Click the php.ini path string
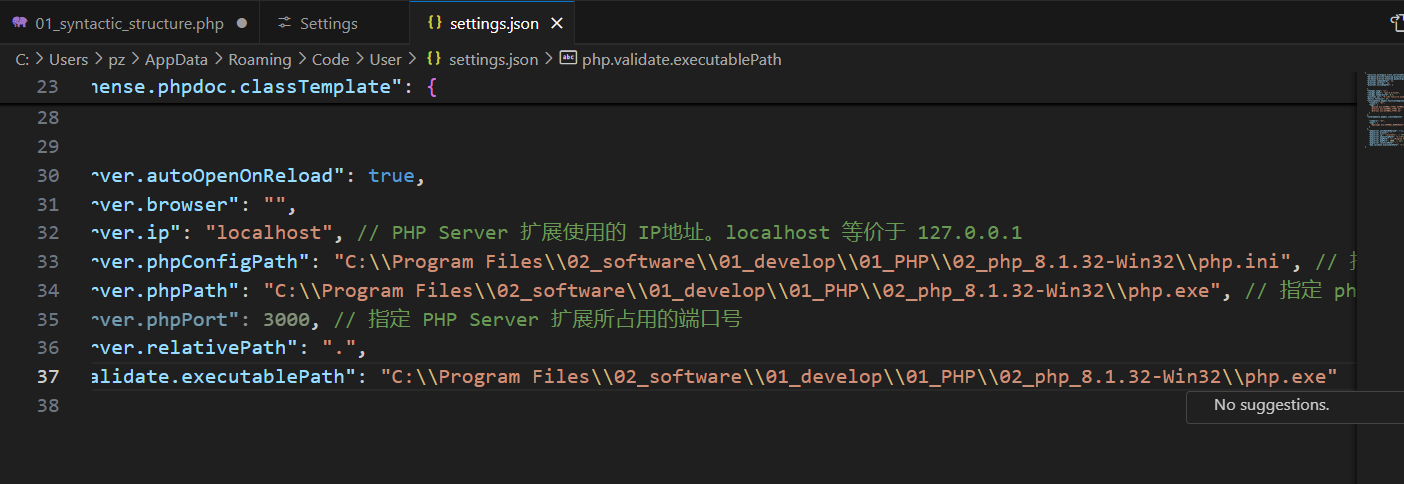This screenshot has width=1404, height=484. [x=815, y=262]
